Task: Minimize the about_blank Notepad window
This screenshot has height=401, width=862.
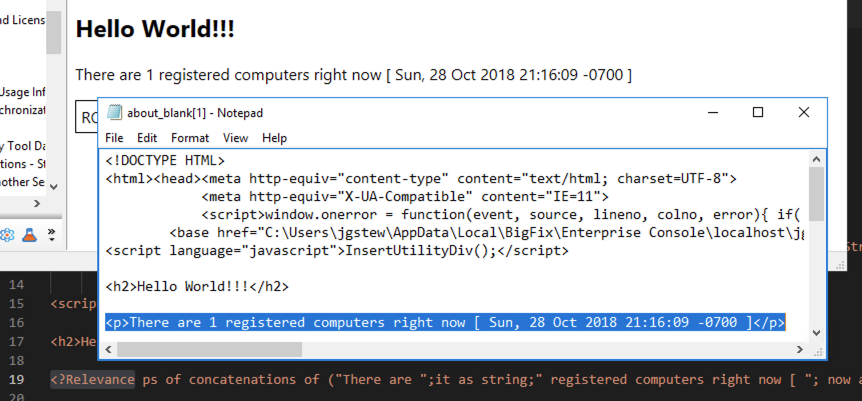Action: click(x=714, y=112)
